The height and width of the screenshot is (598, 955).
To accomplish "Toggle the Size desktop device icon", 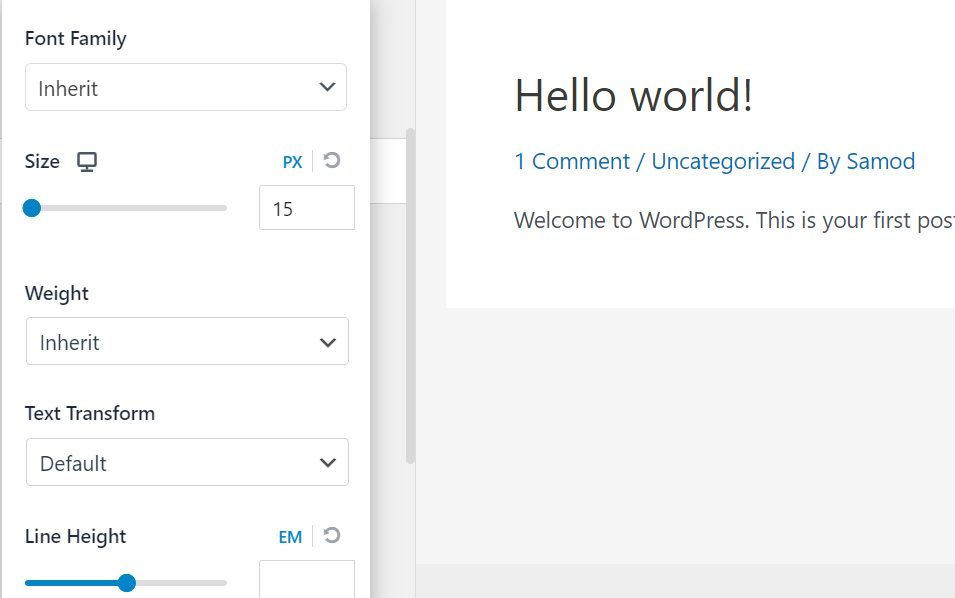I will pyautogui.click(x=87, y=162).
